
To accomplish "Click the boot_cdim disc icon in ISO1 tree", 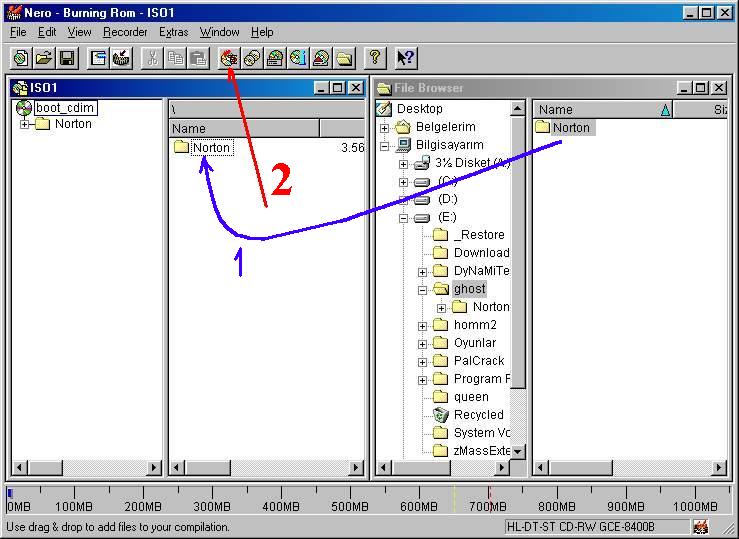I will click(24, 108).
